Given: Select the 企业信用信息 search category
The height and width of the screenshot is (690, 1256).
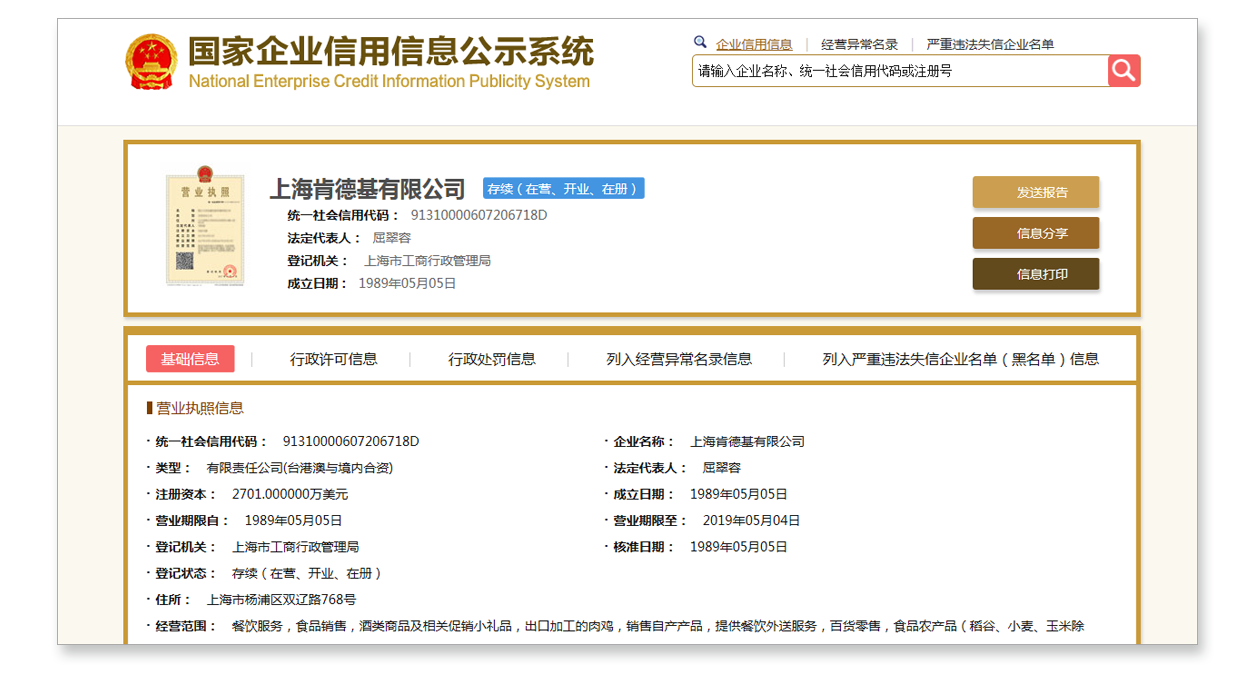Looking at the screenshot, I should [754, 44].
